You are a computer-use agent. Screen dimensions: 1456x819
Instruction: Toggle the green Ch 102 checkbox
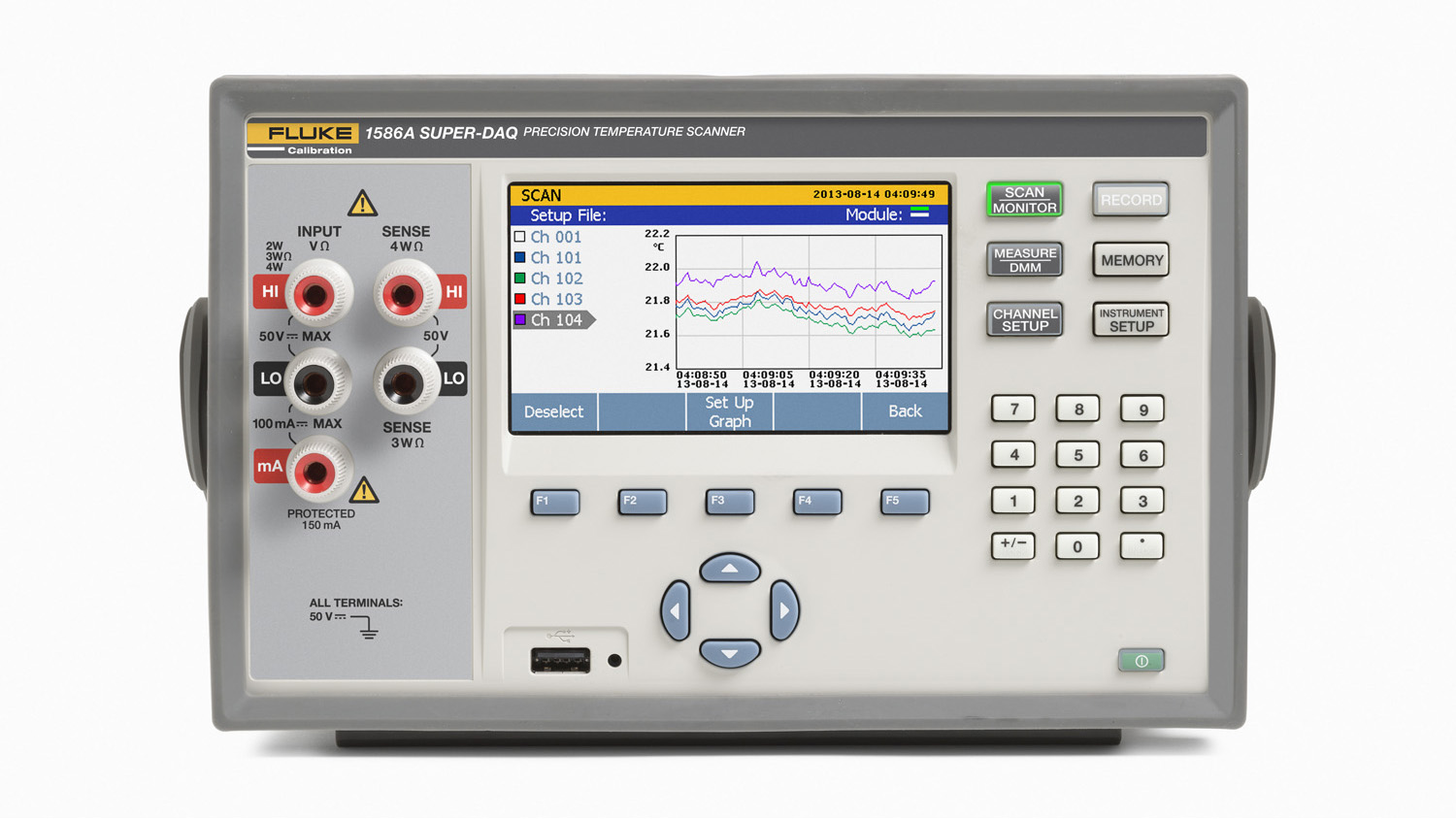point(520,278)
